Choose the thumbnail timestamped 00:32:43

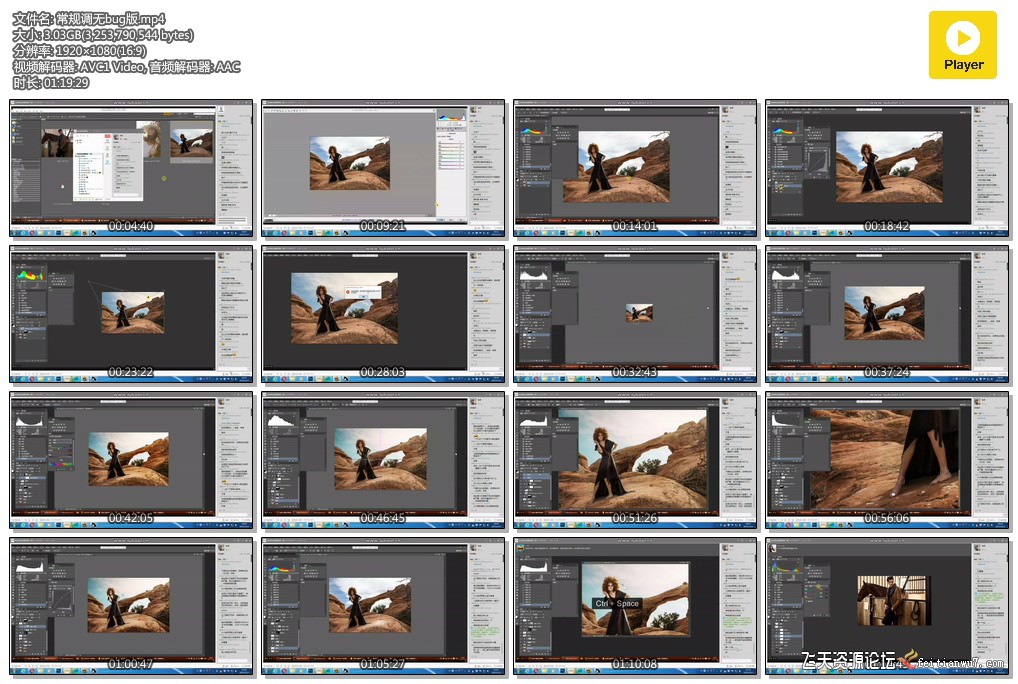(635, 315)
